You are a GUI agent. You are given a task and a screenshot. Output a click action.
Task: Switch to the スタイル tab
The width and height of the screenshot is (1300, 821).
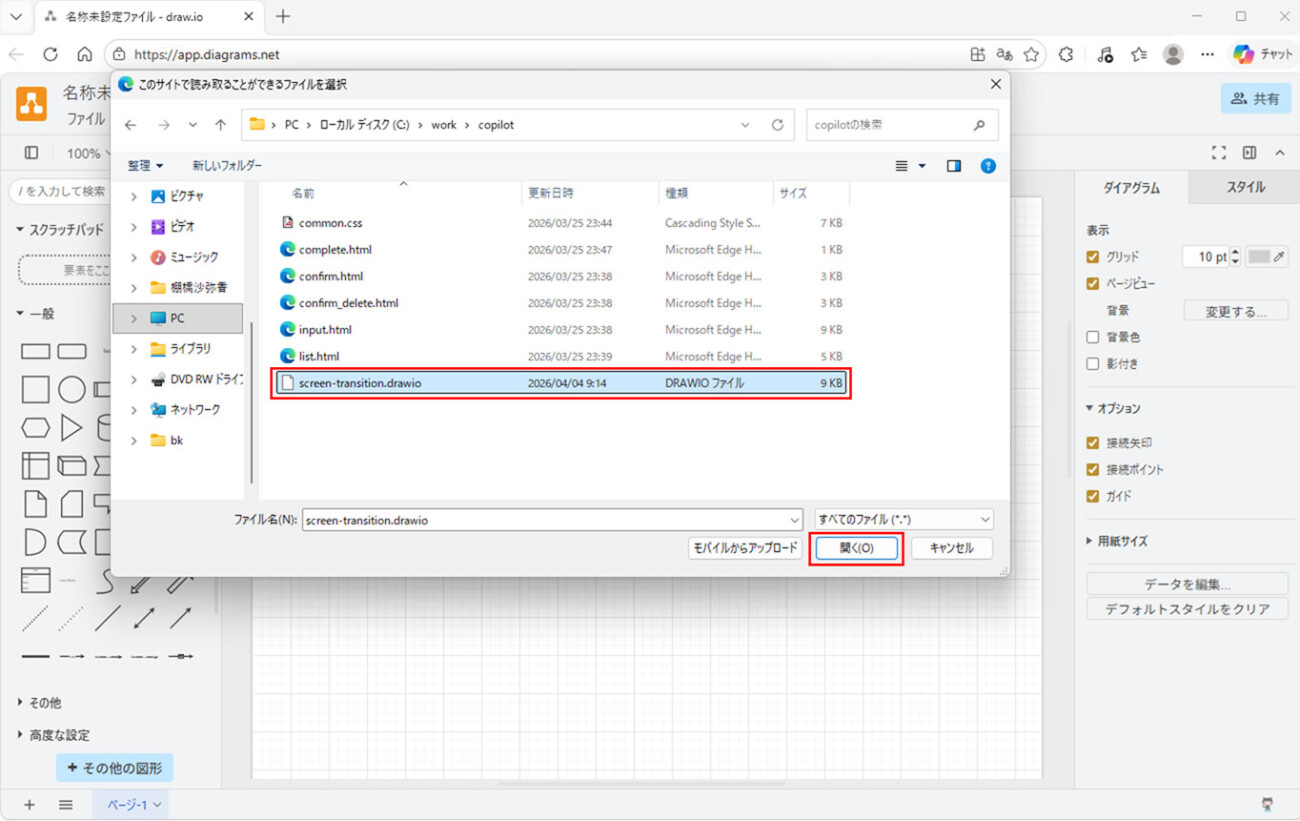point(1245,187)
